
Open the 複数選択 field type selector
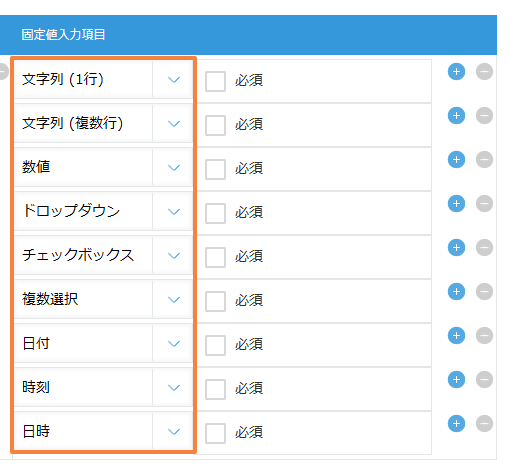click(x=103, y=299)
